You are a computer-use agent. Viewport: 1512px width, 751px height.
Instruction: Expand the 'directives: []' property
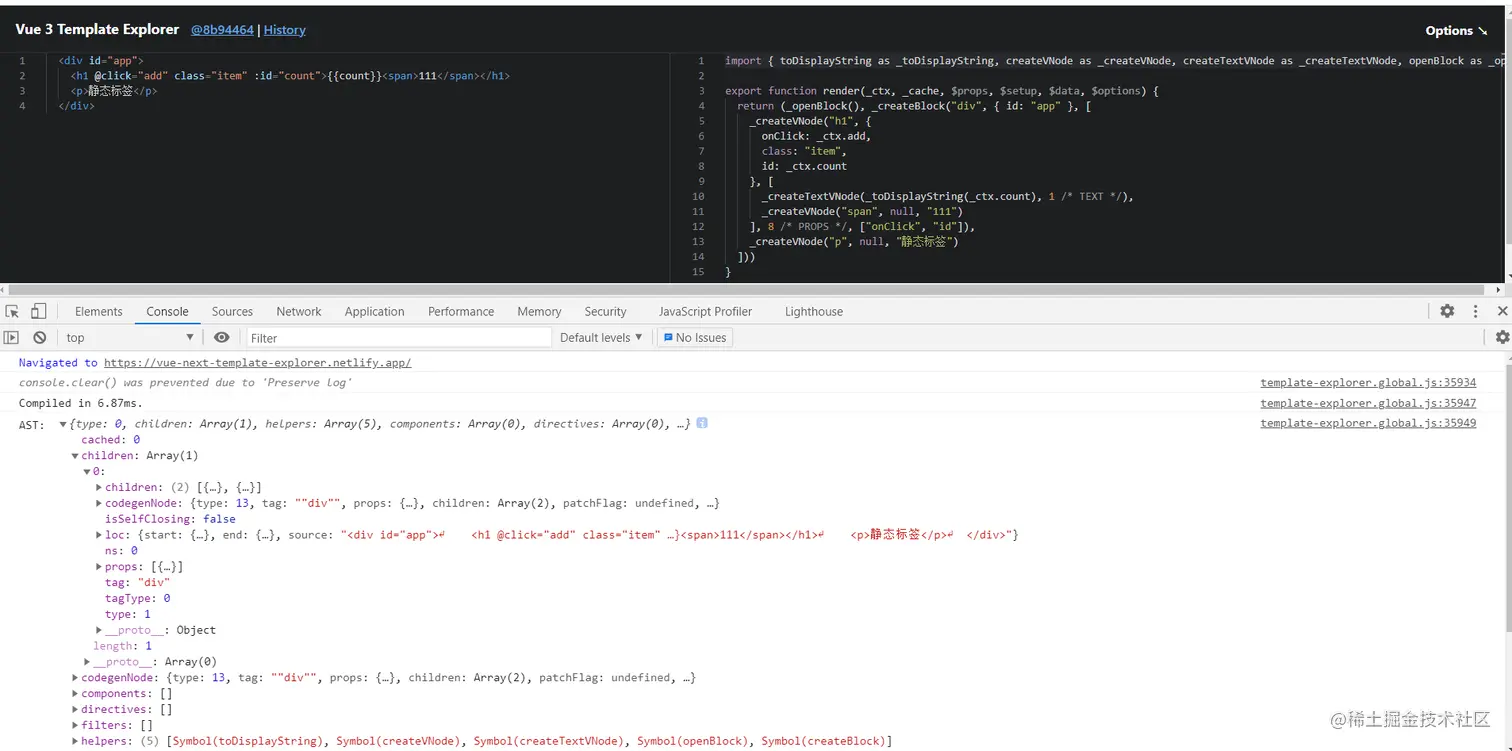click(x=75, y=710)
